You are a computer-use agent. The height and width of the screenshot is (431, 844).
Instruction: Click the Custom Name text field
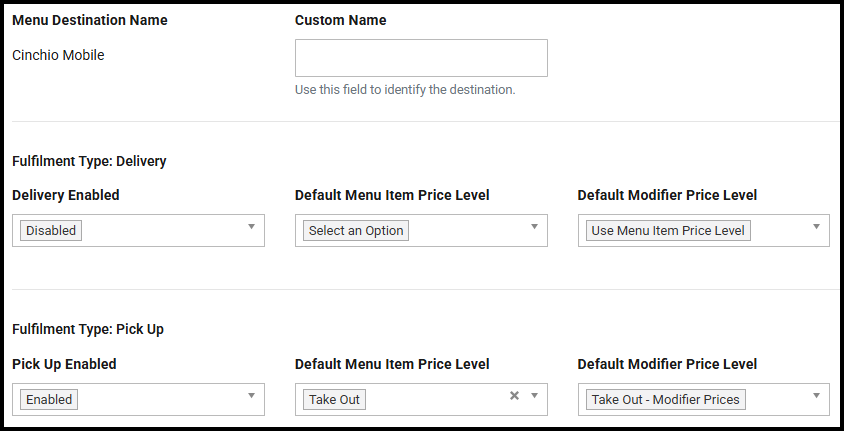(x=421, y=58)
